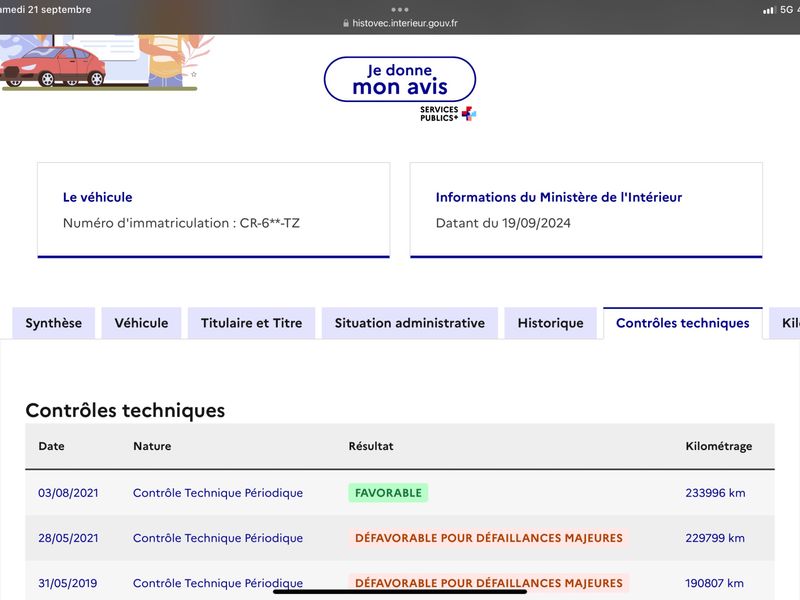The image size is (800, 600).
Task: Open the partially visible Kilométrage tab
Action: [x=785, y=323]
